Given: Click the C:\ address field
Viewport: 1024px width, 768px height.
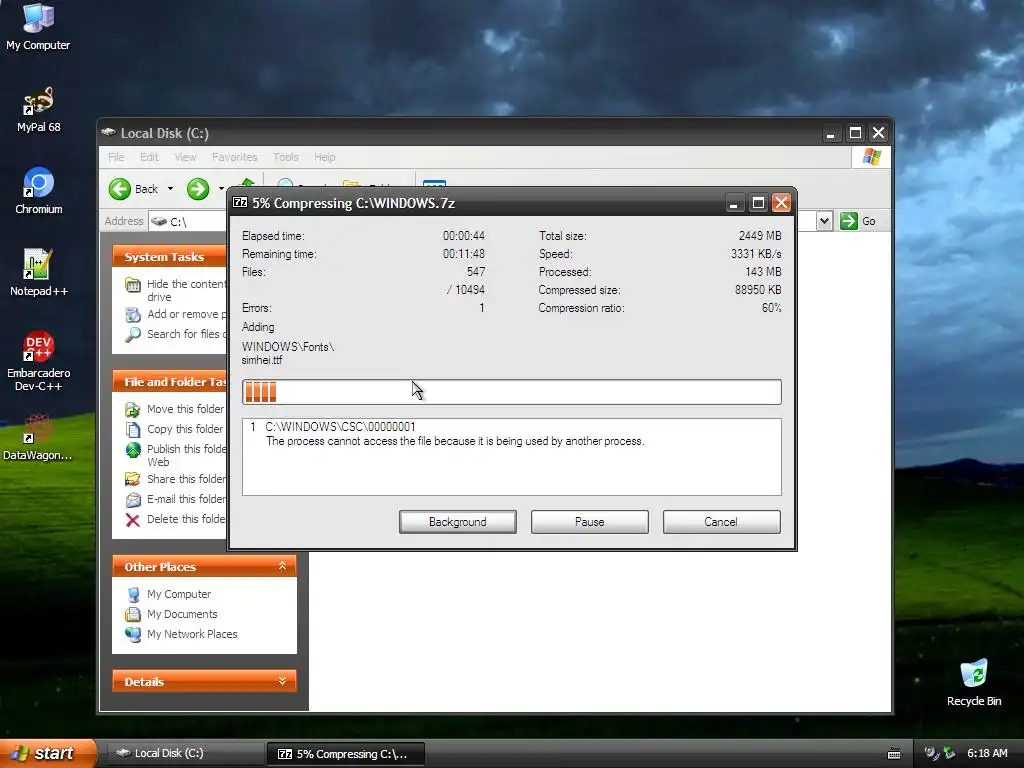Looking at the screenshot, I should (x=188, y=221).
